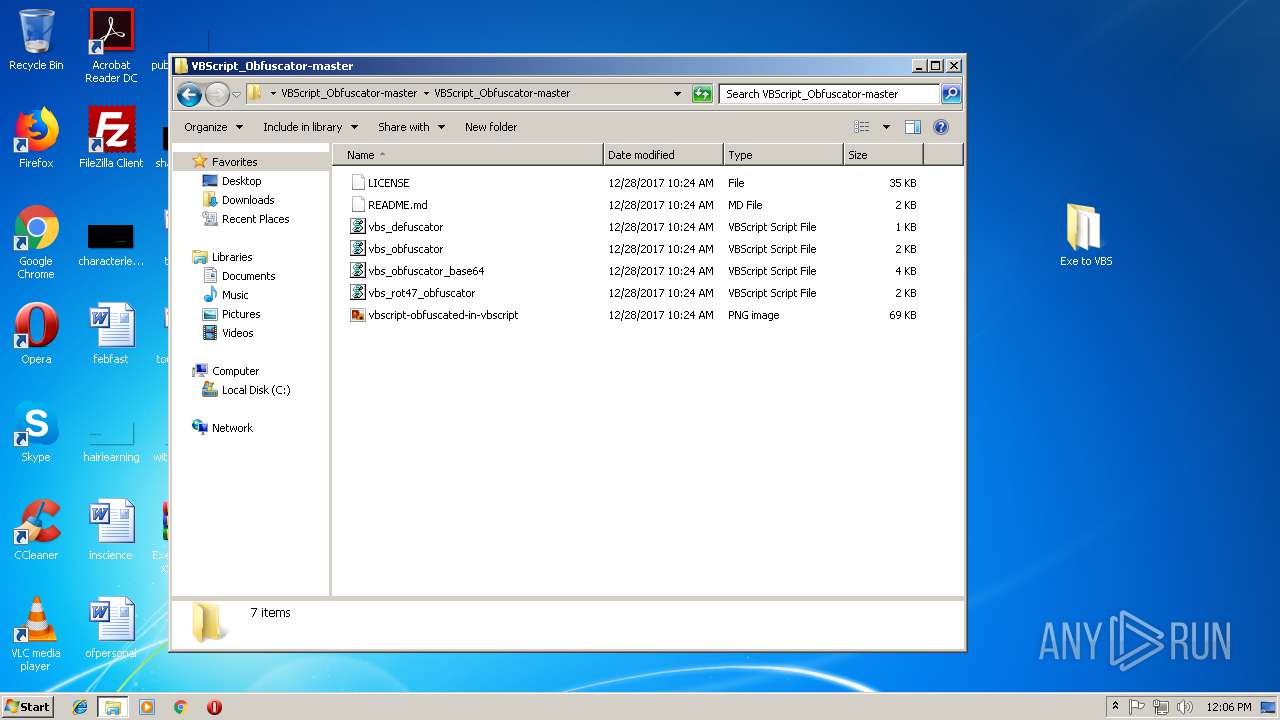Sort files by Type column
Screen dimensions: 1280x720
point(783,155)
